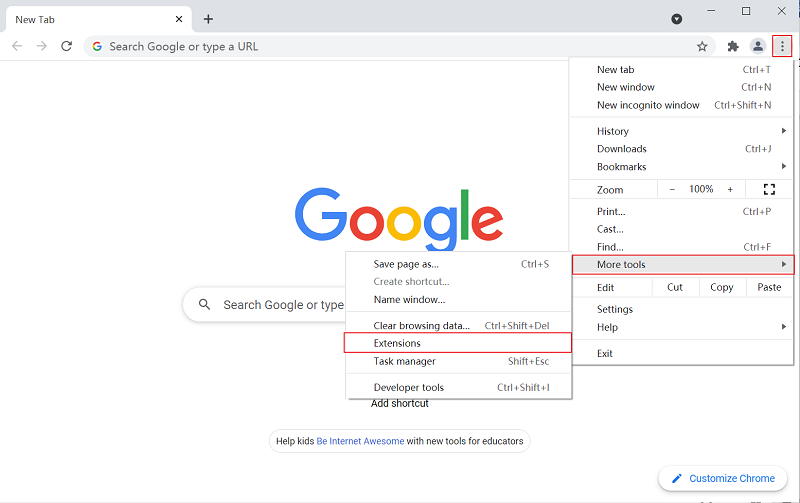The height and width of the screenshot is (503, 800).
Task: Click the tab search dropdown circle icon
Action: click(x=677, y=19)
